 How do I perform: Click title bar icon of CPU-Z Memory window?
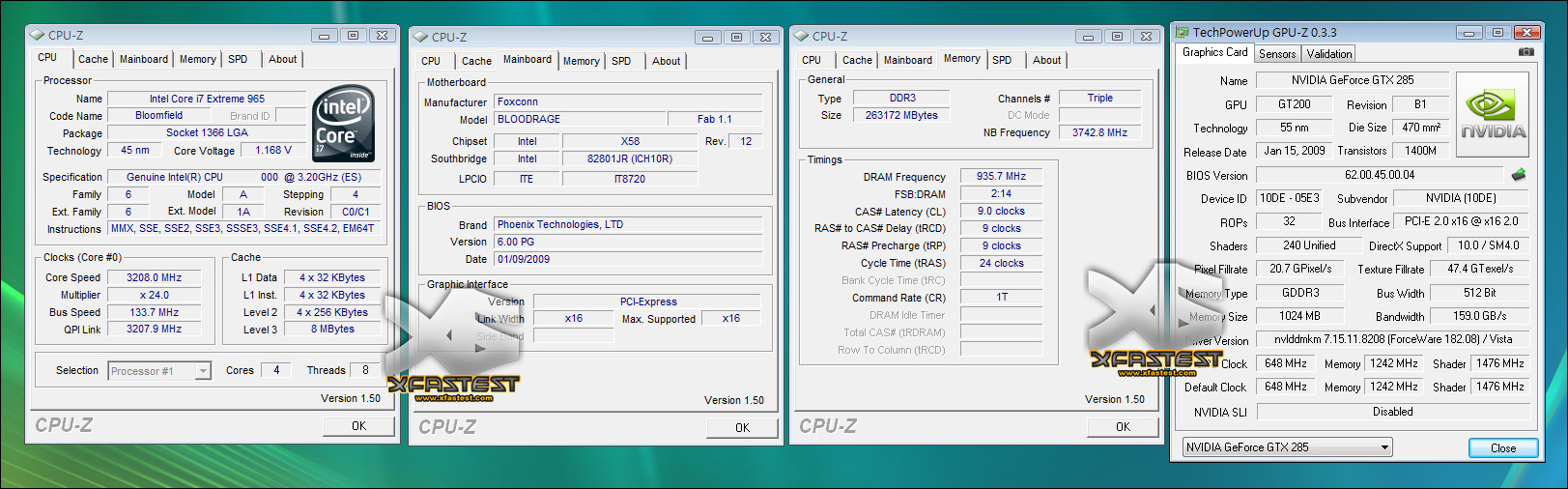801,36
